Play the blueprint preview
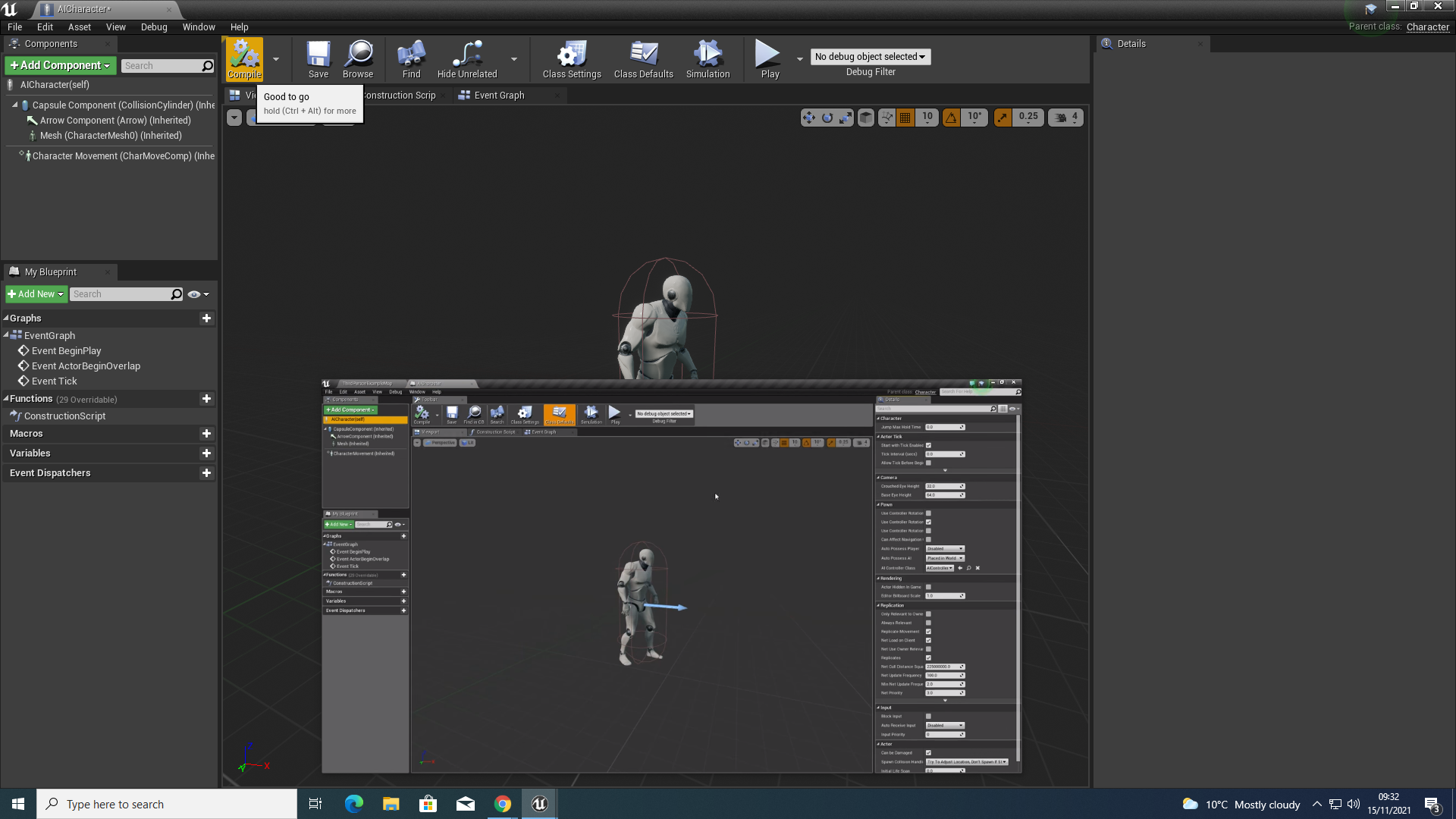Viewport: 1456px width, 819px height. point(770,59)
